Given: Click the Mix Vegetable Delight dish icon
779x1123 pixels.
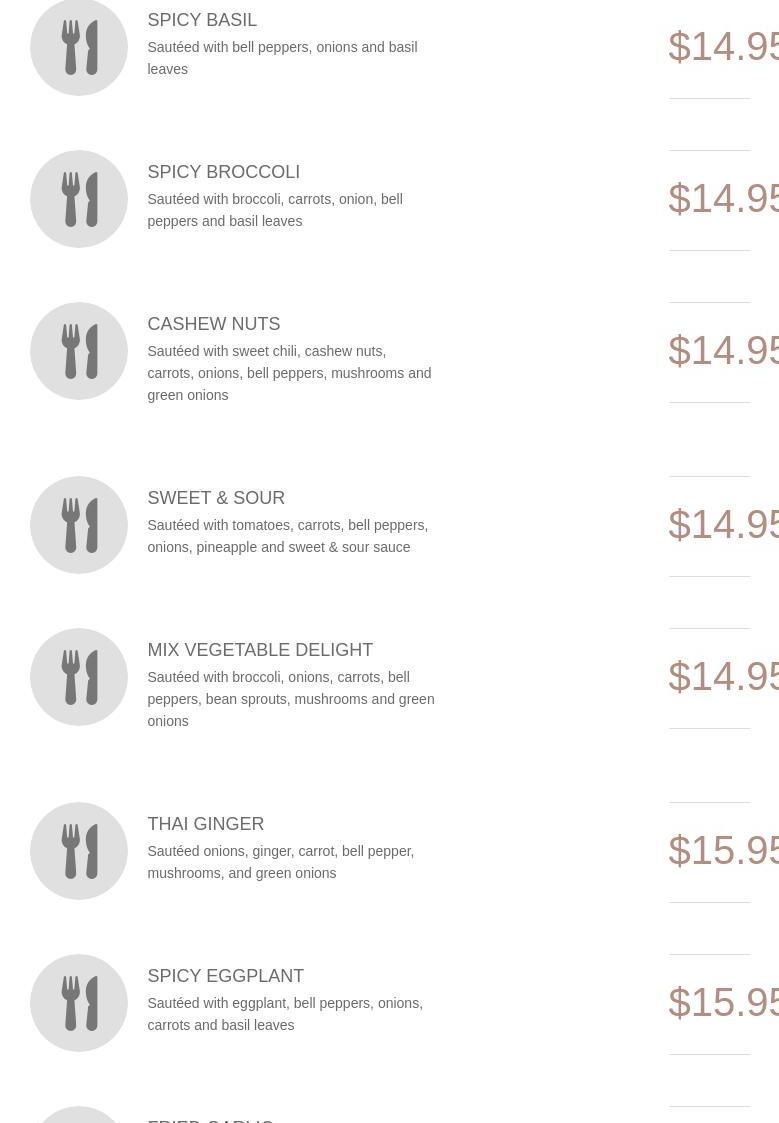Looking at the screenshot, I should (79, 677).
